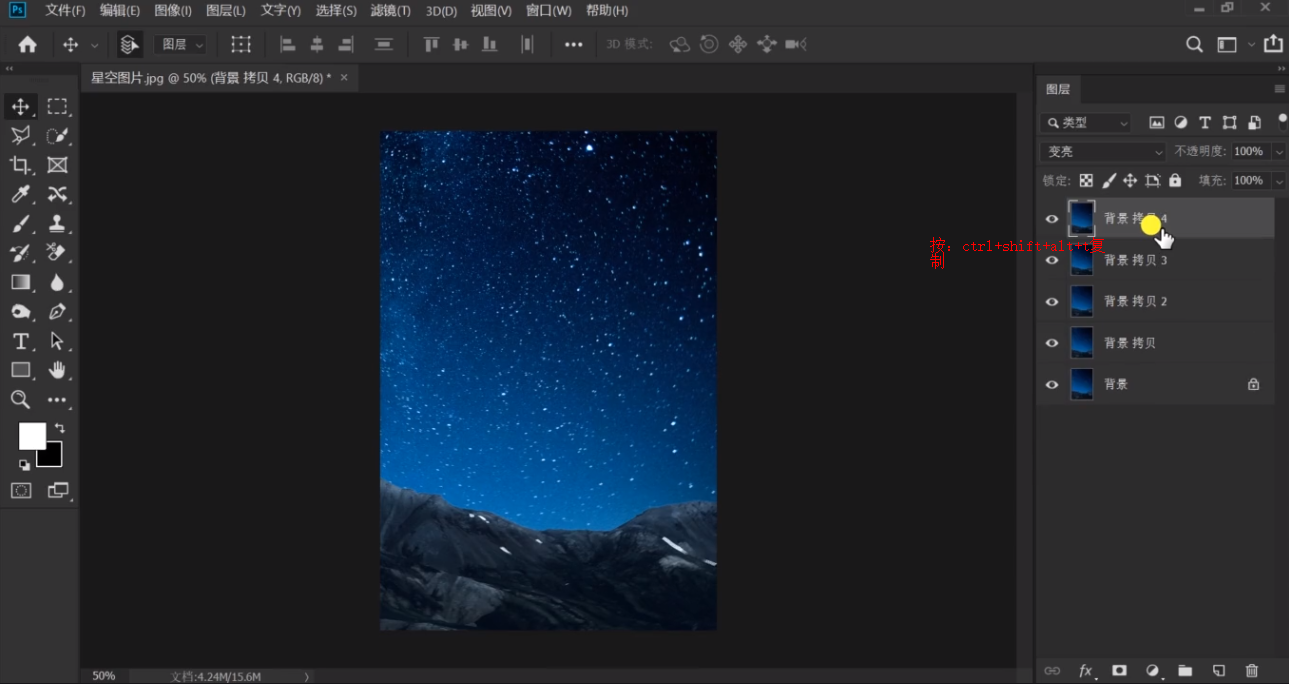Open the 填充 fill dropdown arrow
This screenshot has height=684, width=1289.
pos(1278,181)
